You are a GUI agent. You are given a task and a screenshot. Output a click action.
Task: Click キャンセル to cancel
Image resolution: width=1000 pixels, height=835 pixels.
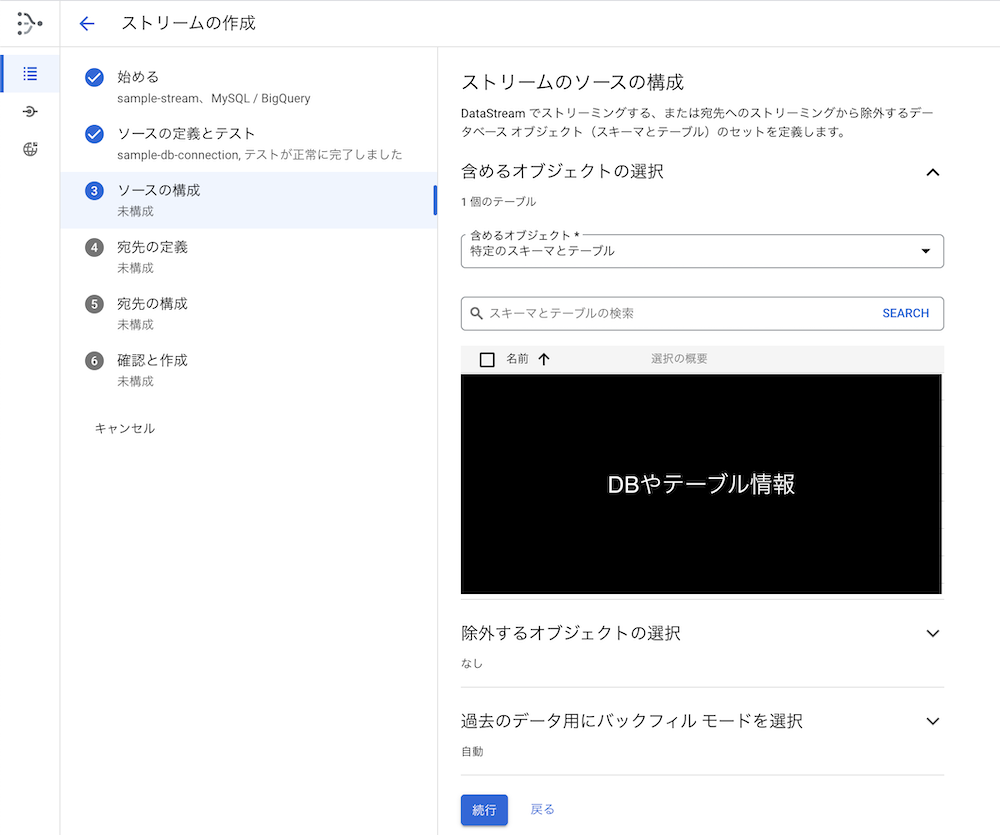pyautogui.click(x=125, y=429)
